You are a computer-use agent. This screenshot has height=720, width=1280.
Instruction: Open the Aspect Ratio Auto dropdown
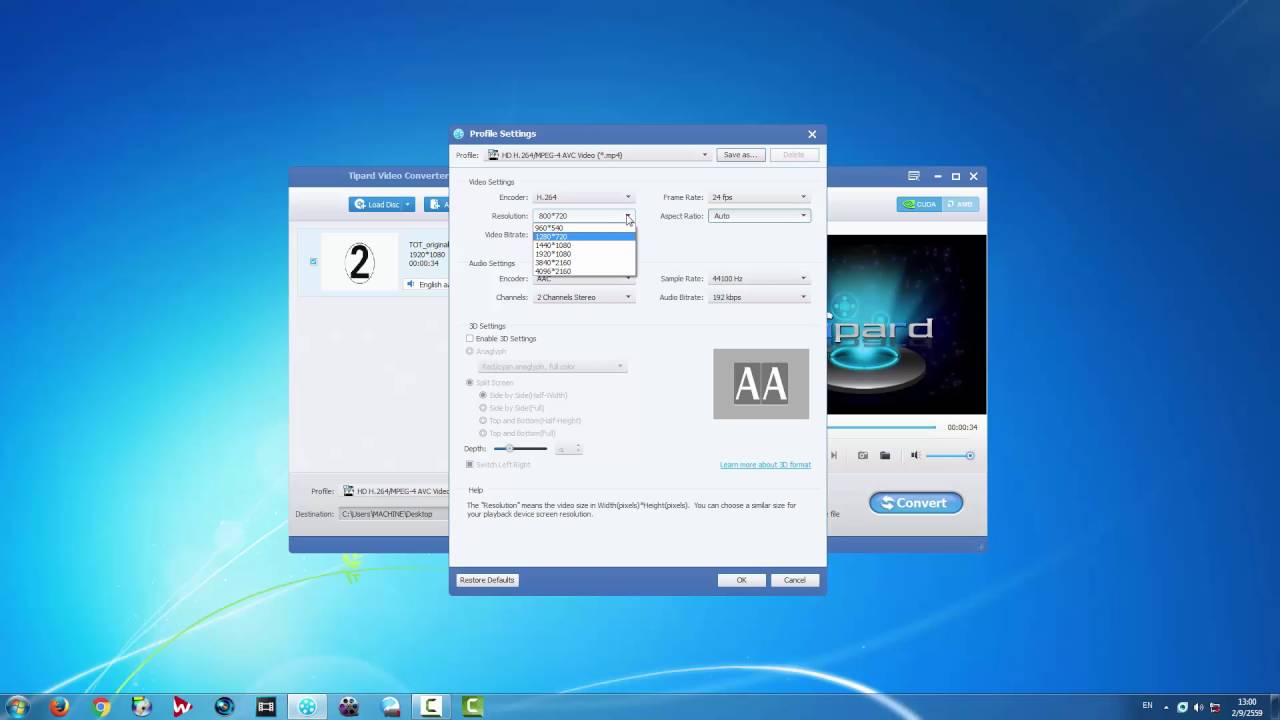(x=758, y=216)
